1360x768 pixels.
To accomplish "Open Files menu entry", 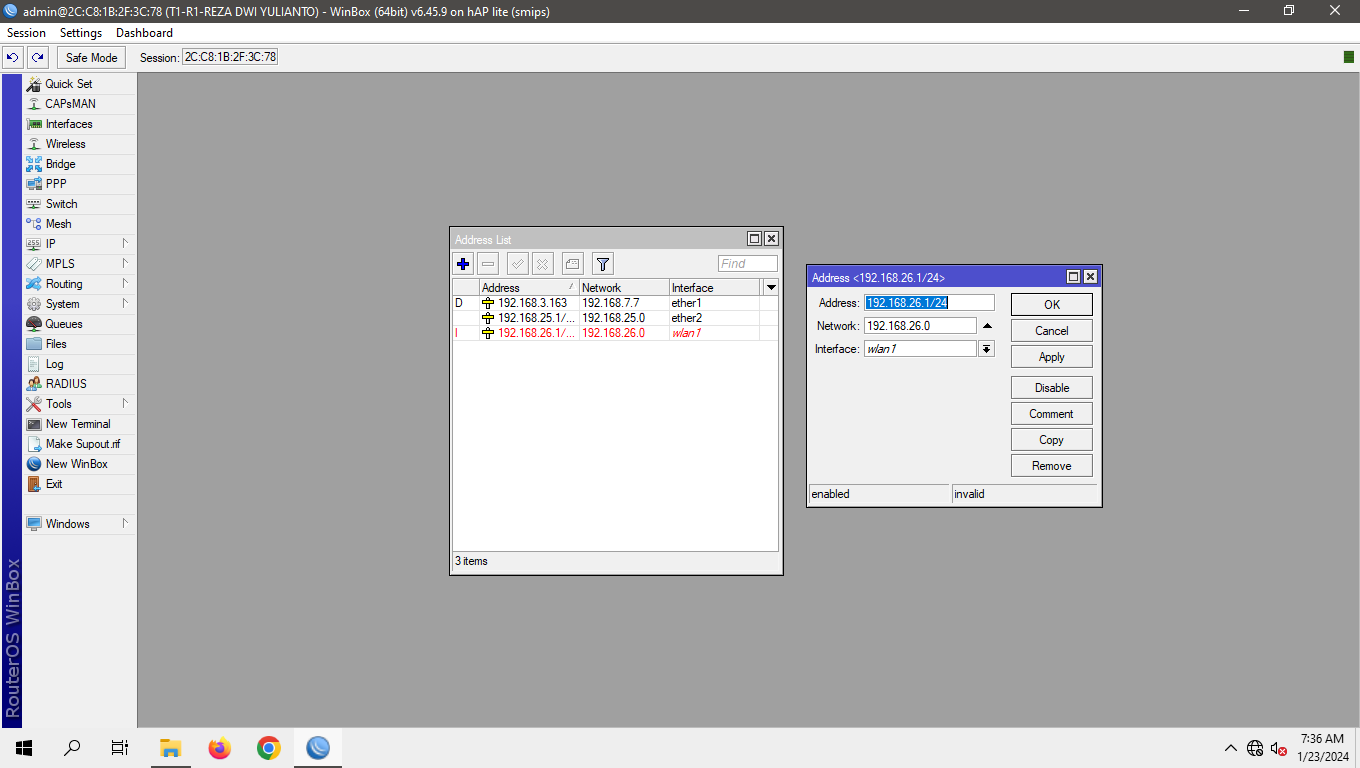I will [79, 344].
